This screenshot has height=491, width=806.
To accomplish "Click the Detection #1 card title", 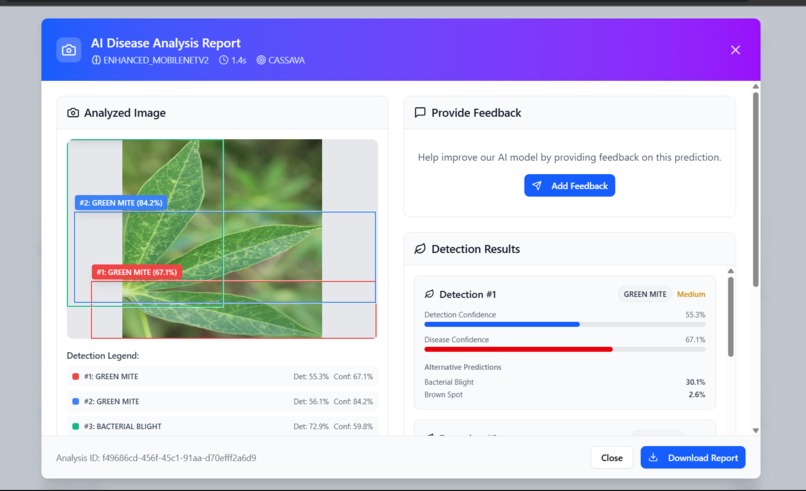I will click(x=467, y=294).
